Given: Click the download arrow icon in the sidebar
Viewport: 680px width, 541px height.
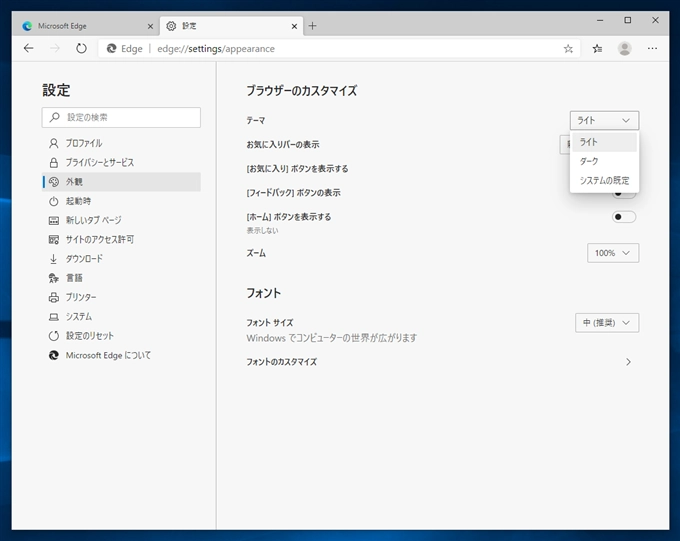Looking at the screenshot, I should tap(53, 259).
